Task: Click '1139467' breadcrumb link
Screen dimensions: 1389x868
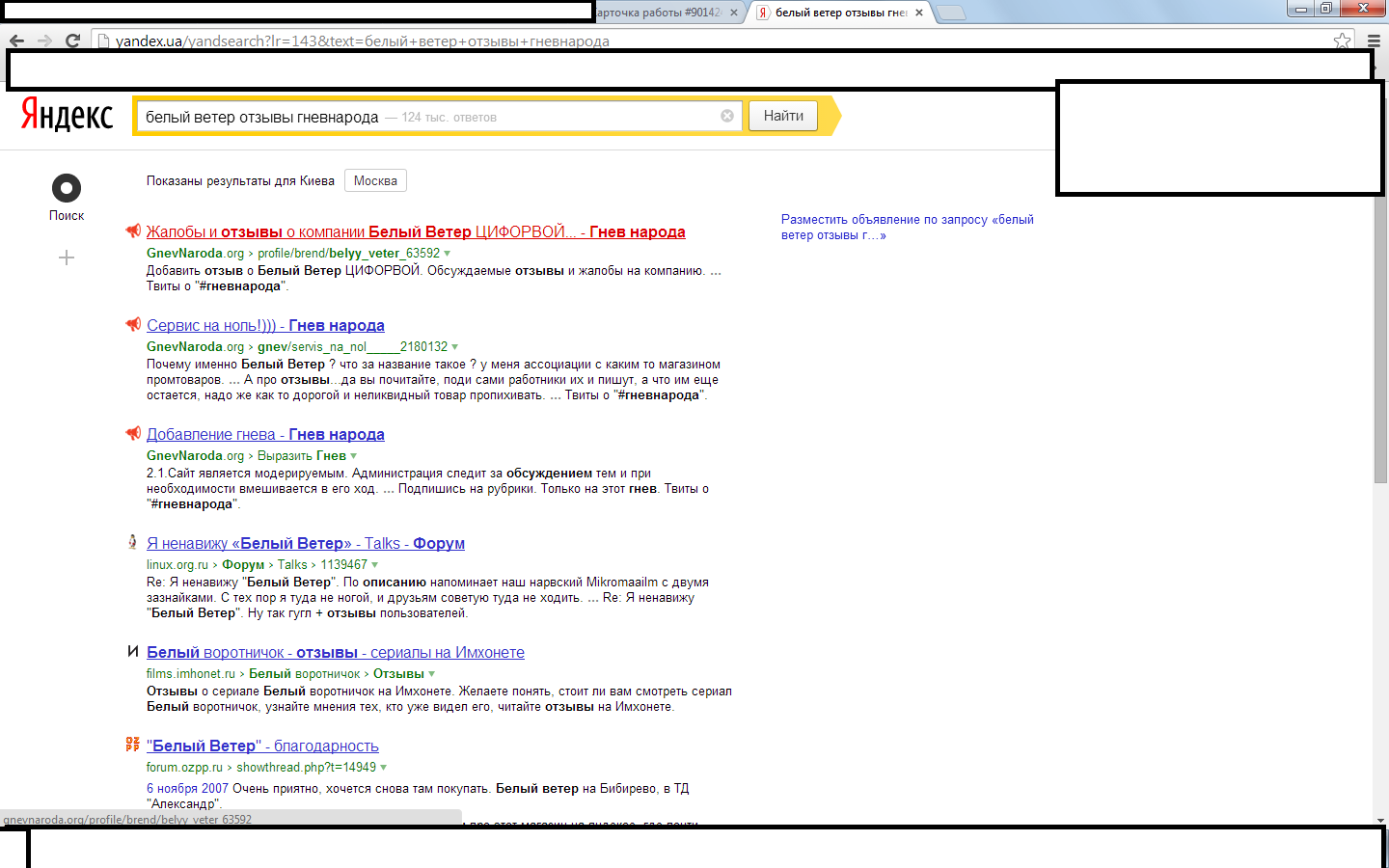Action: click(344, 564)
